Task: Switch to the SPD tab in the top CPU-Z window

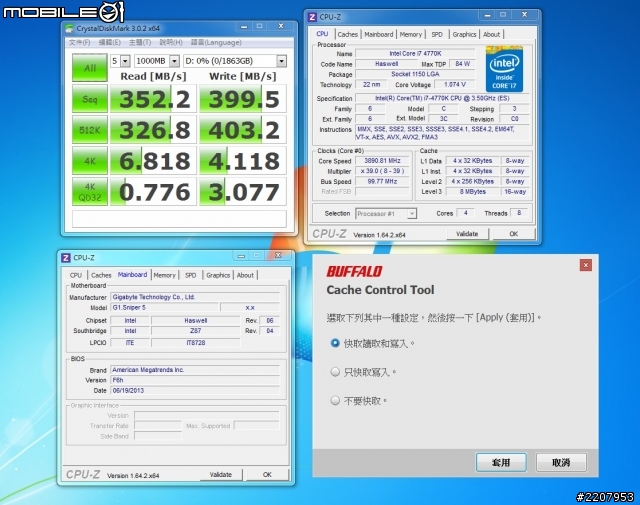Action: (x=437, y=35)
